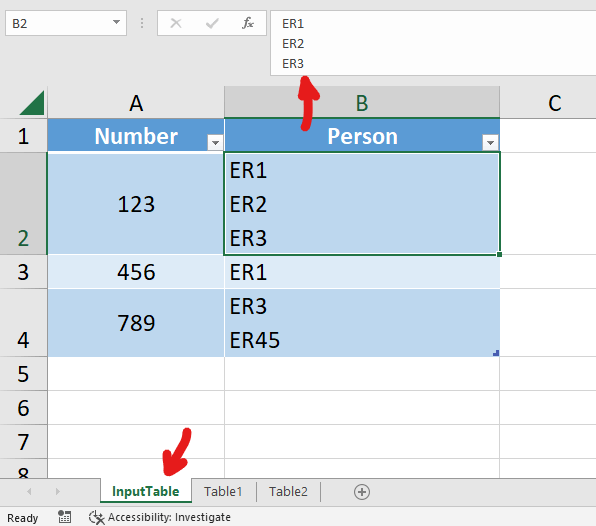Click Accessibility: Investigate status text
Viewport: 596px width, 526px height.
tap(169, 517)
